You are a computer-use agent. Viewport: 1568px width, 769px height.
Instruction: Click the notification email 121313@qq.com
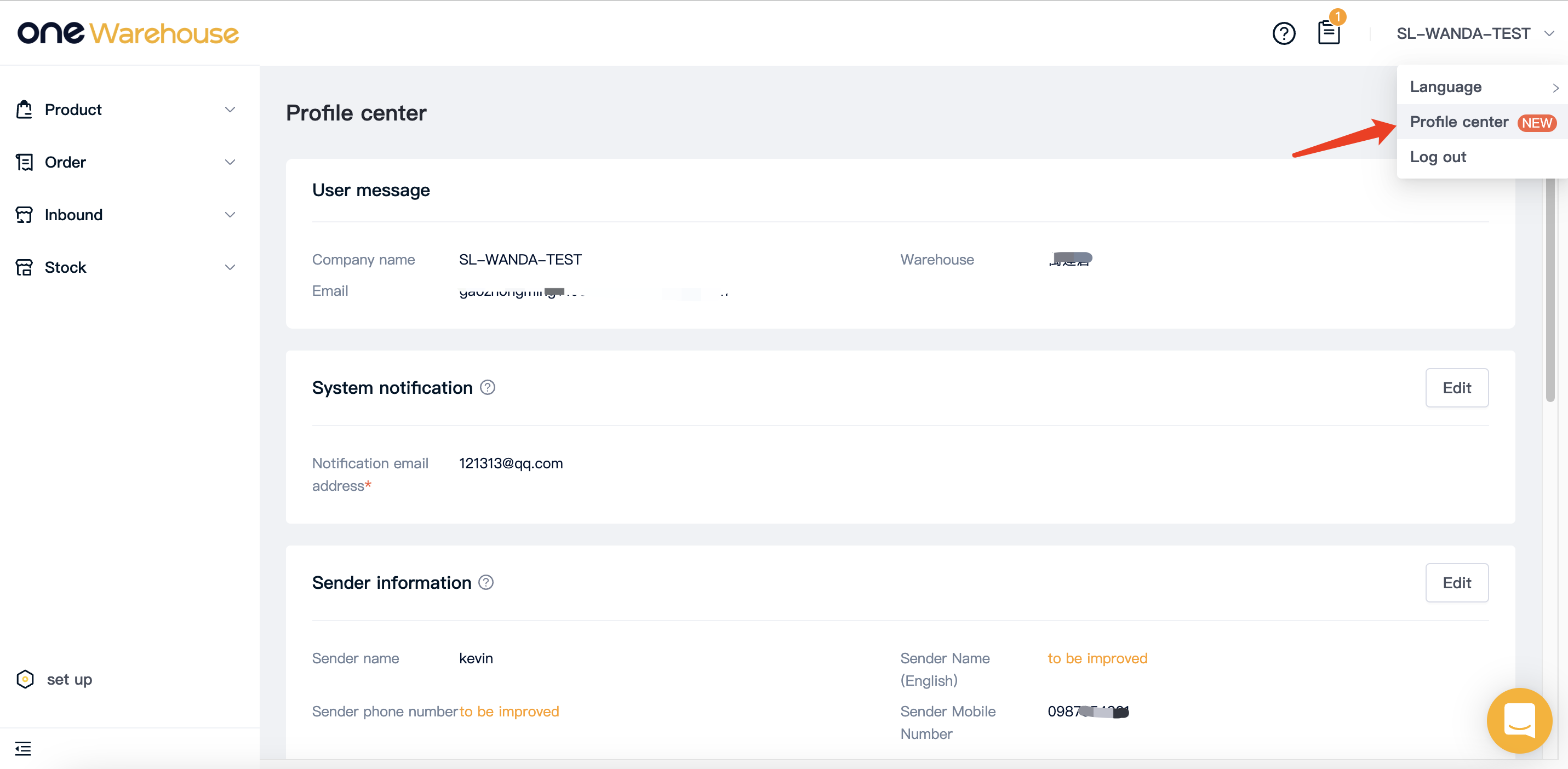click(511, 463)
